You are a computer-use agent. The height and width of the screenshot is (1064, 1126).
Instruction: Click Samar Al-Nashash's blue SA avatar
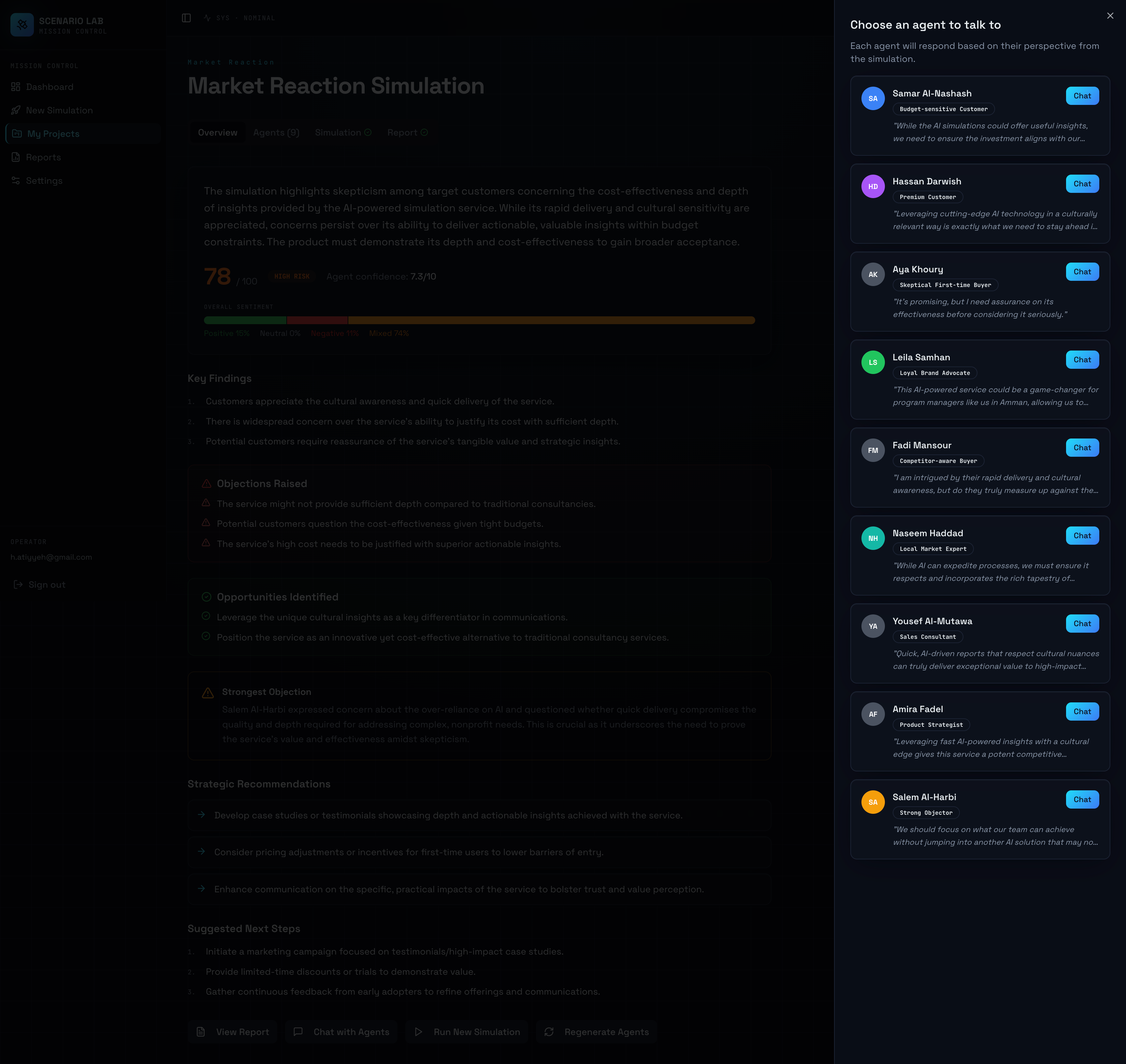click(x=873, y=99)
